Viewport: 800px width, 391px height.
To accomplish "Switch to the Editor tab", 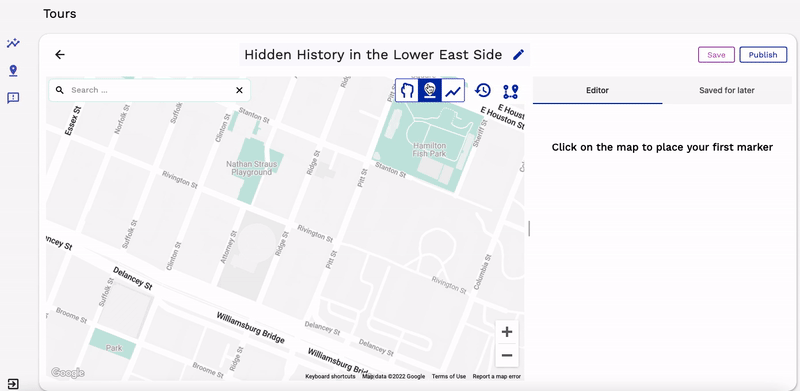I will click(x=597, y=90).
